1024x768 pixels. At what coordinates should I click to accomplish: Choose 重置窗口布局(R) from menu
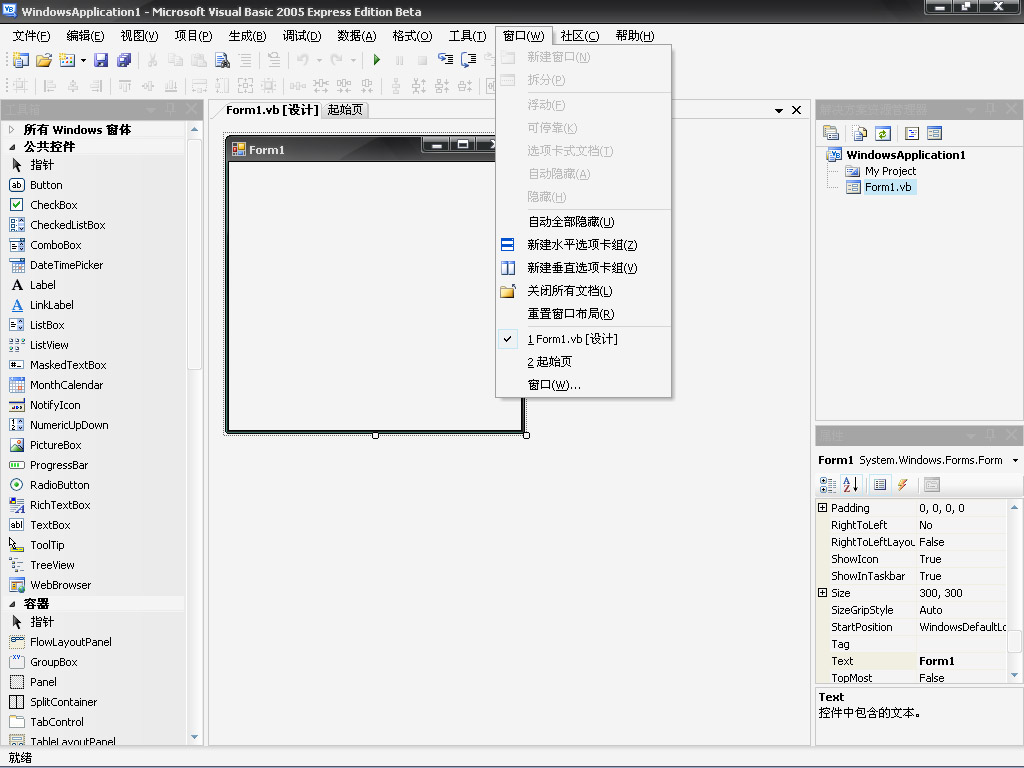(583, 313)
